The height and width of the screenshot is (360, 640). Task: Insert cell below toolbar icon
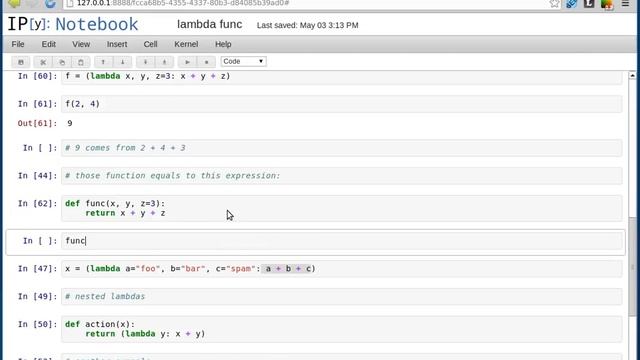pyautogui.click(x=145, y=62)
